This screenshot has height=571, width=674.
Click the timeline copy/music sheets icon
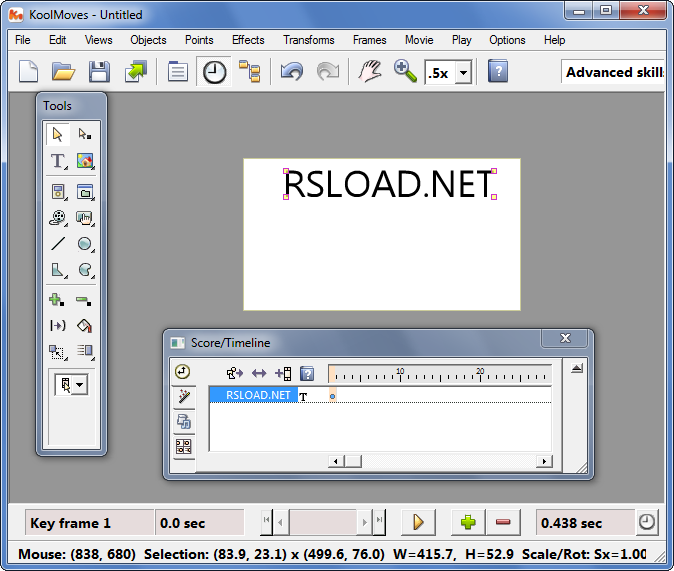click(x=184, y=421)
